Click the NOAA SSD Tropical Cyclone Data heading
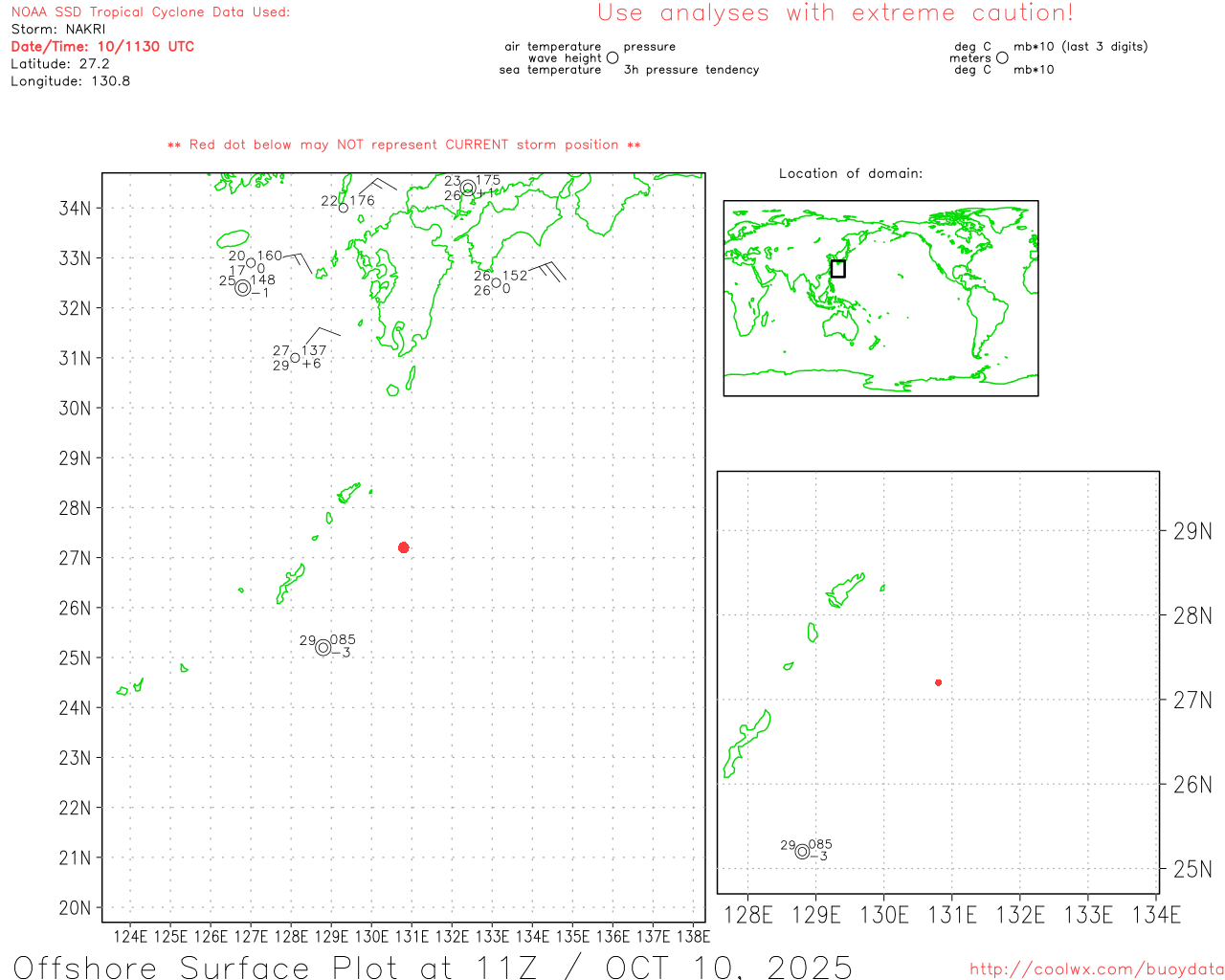Viewport: 1225px width, 980px height. pyautogui.click(x=150, y=12)
